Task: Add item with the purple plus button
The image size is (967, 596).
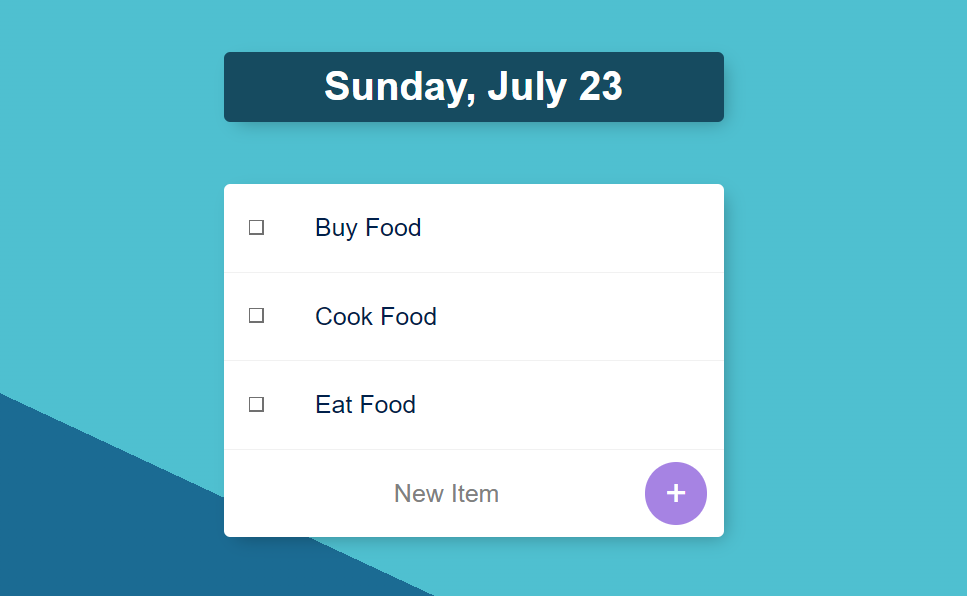Action: click(675, 493)
